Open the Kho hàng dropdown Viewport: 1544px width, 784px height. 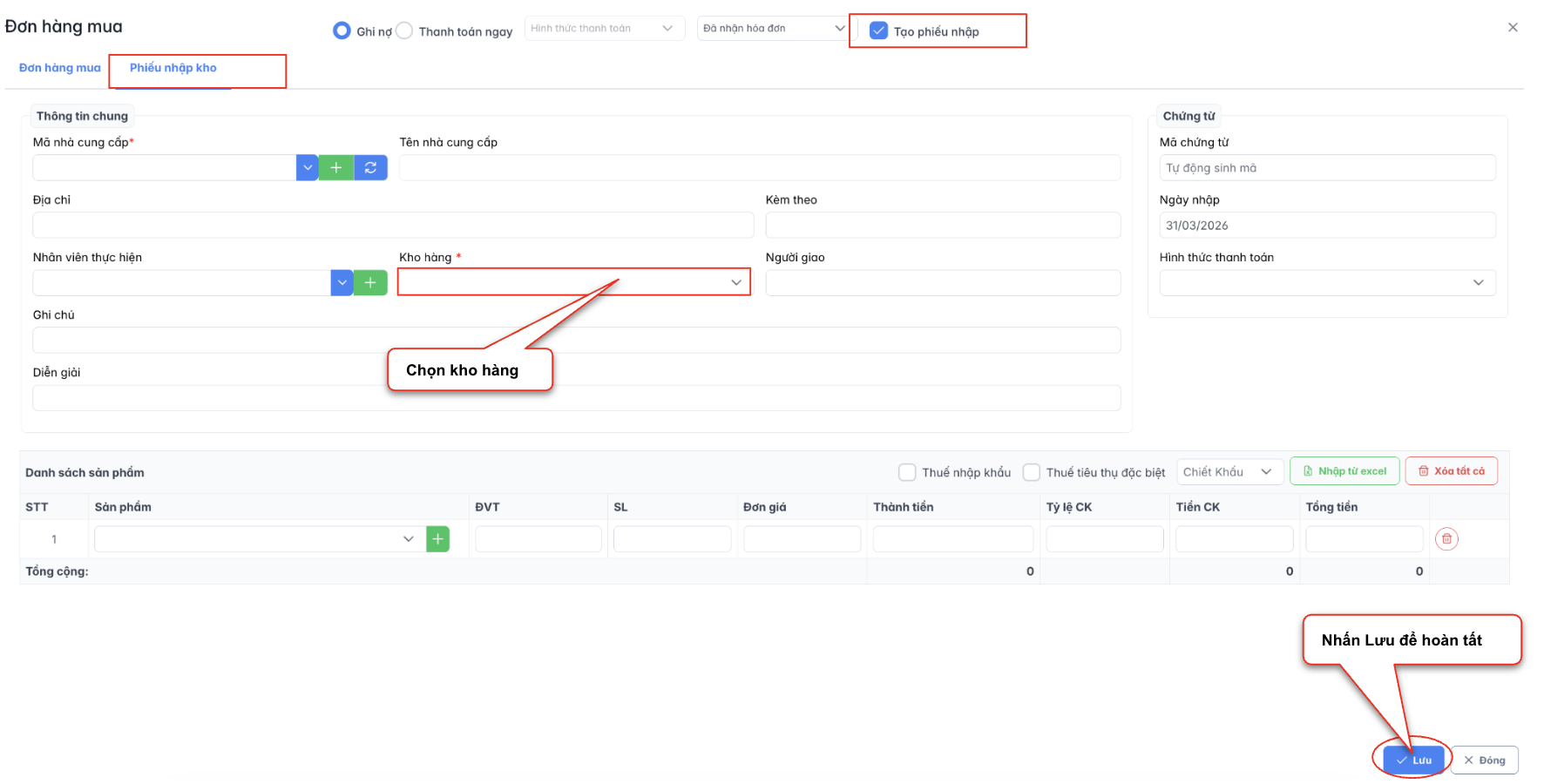pos(573,282)
